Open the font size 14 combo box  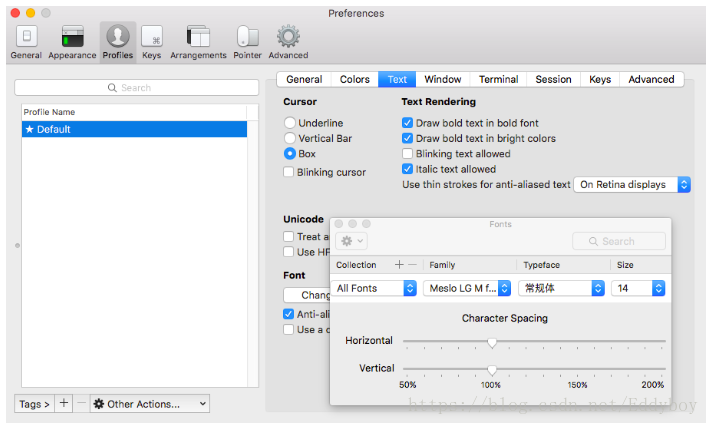(x=638, y=288)
